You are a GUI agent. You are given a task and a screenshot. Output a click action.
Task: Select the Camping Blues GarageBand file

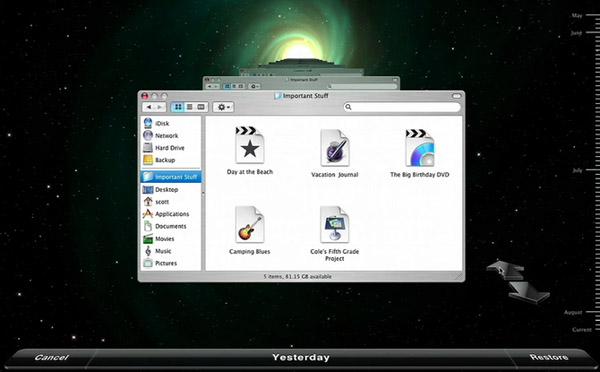coord(249,225)
